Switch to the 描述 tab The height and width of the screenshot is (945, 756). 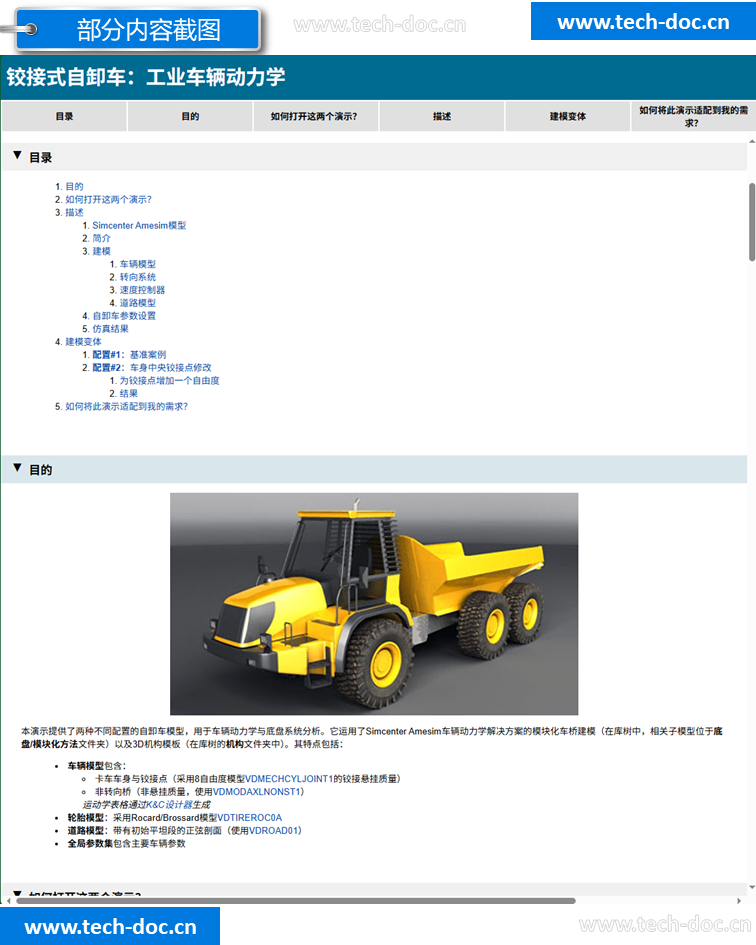point(442,116)
